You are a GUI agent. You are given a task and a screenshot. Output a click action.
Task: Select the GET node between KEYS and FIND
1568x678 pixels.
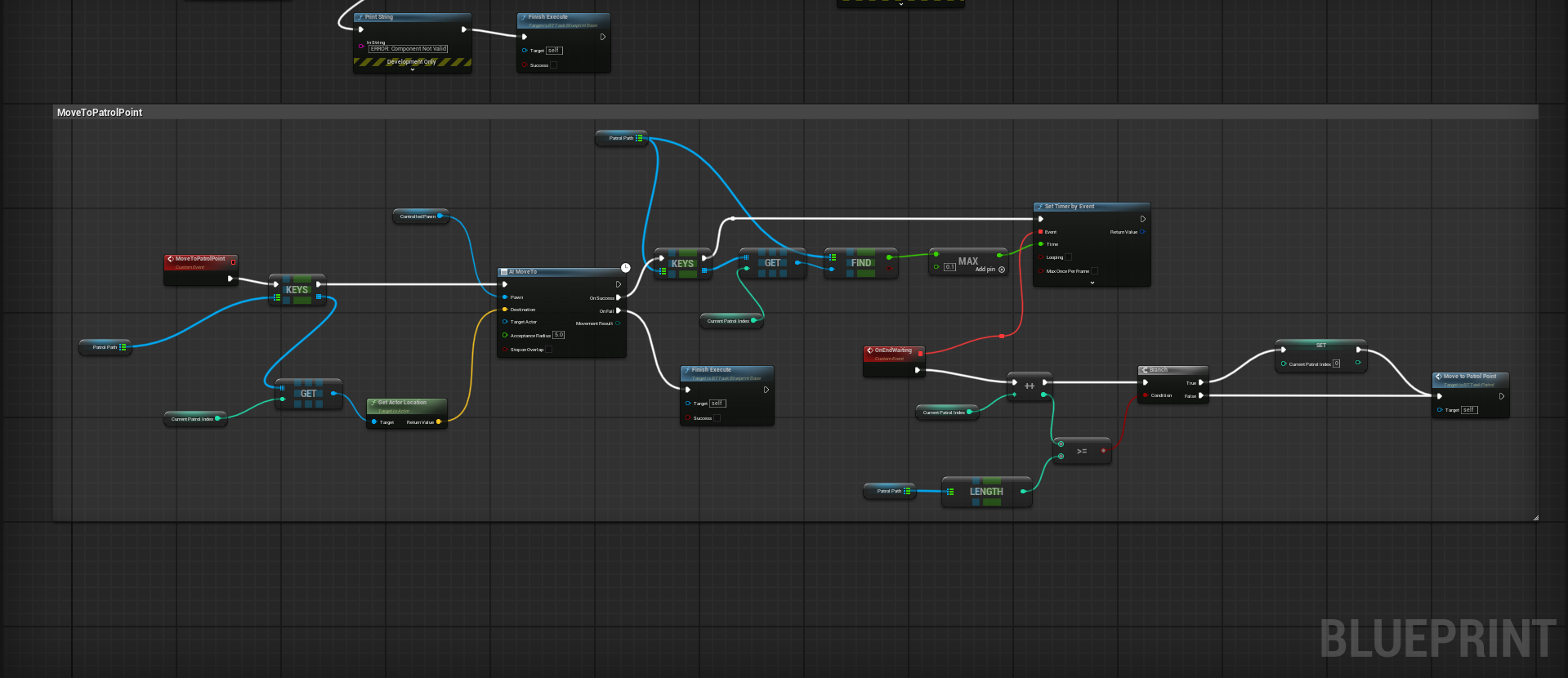pyautogui.click(x=772, y=263)
